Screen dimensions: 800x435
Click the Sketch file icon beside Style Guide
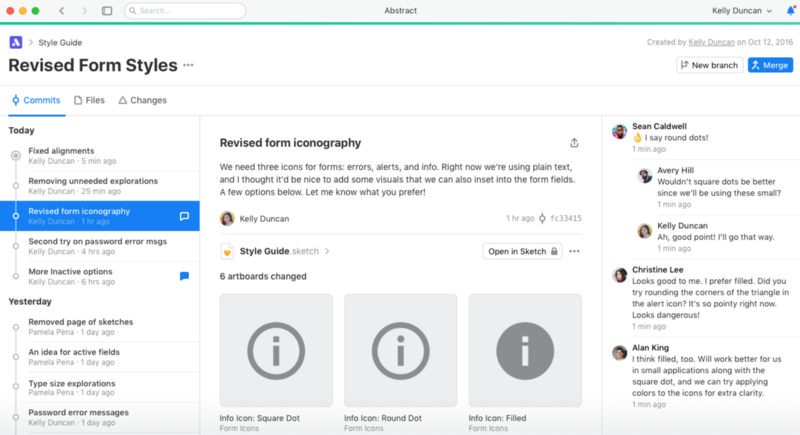click(x=227, y=251)
